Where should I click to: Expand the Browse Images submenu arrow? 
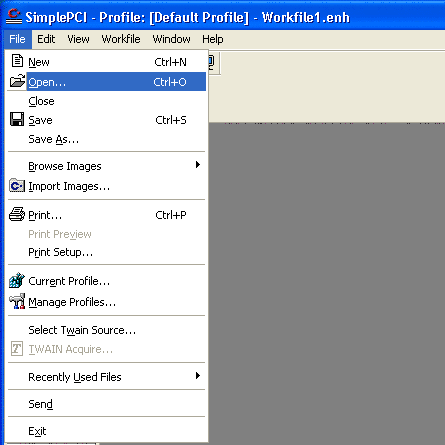click(198, 165)
